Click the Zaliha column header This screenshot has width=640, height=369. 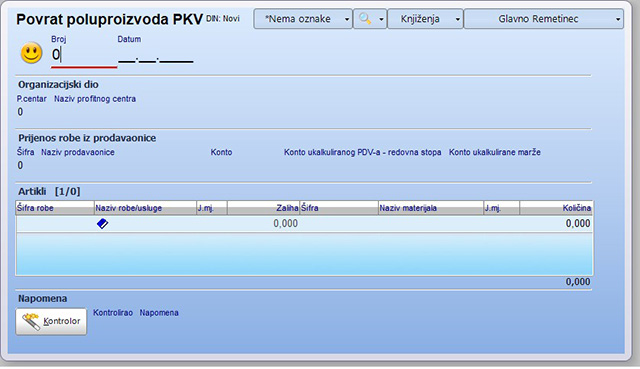tap(263, 208)
